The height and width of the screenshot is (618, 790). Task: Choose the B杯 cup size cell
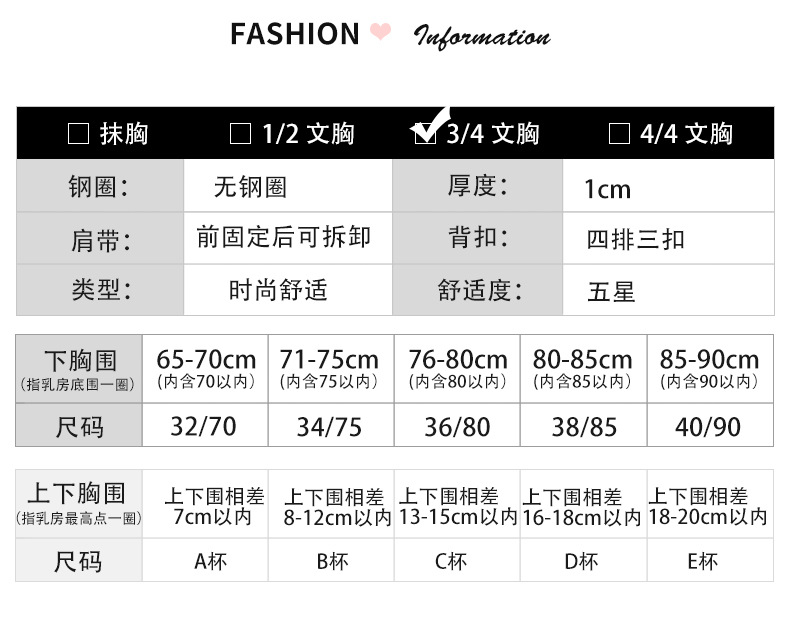point(332,561)
